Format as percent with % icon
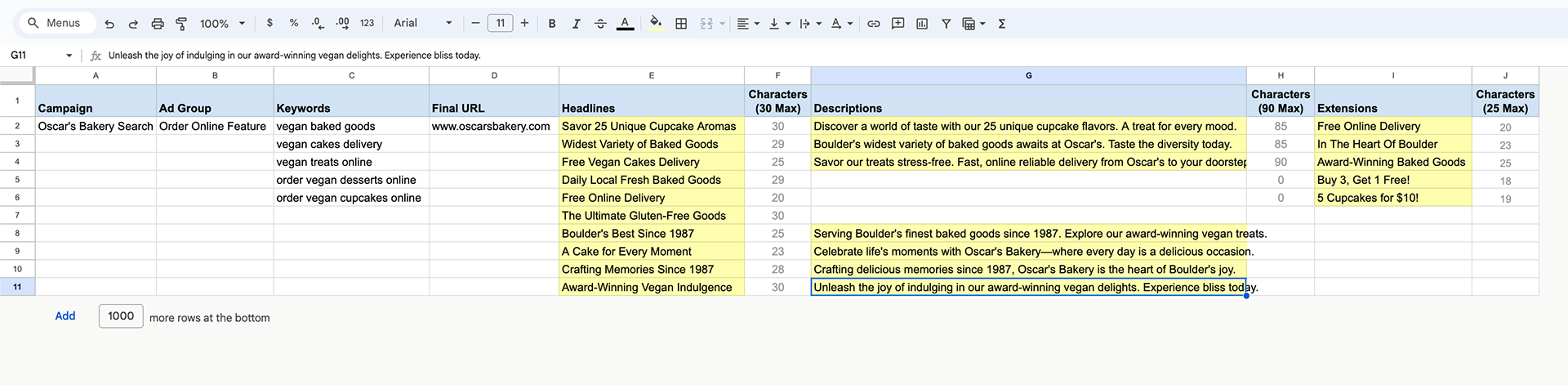The image size is (1568, 385). 294,23
